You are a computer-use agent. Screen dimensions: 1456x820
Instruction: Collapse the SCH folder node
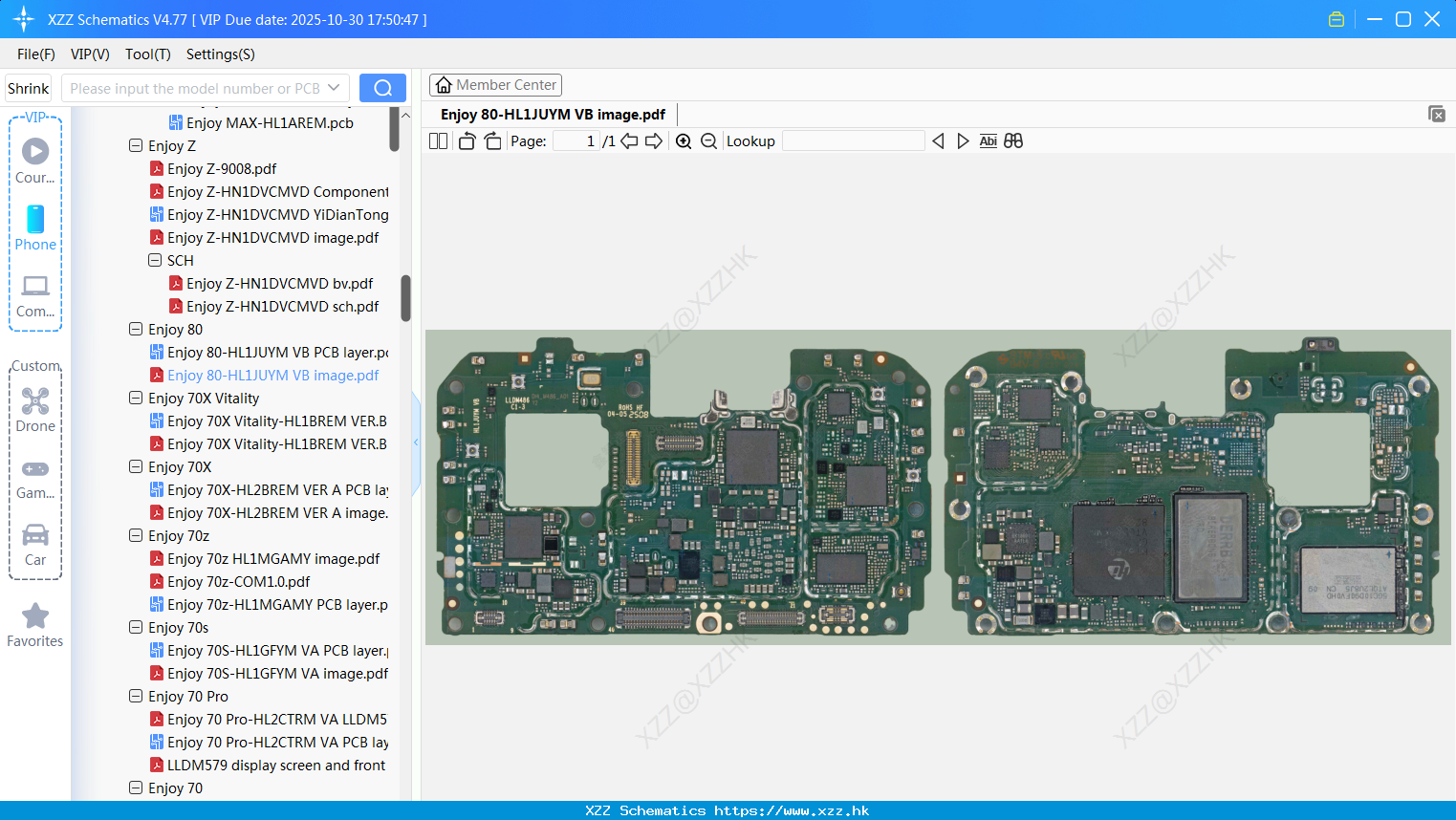coord(155,261)
